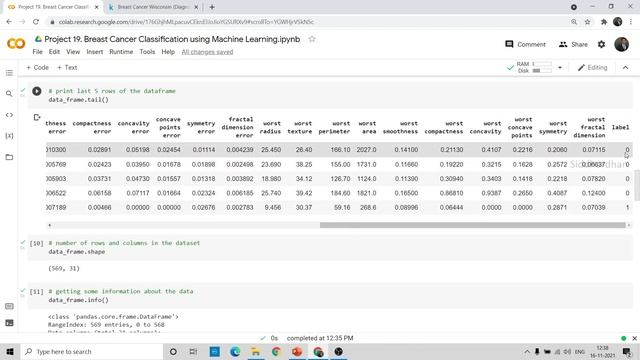Open Colab settings gear
The width and height of the screenshot is (640, 360).
pyautogui.click(x=602, y=44)
